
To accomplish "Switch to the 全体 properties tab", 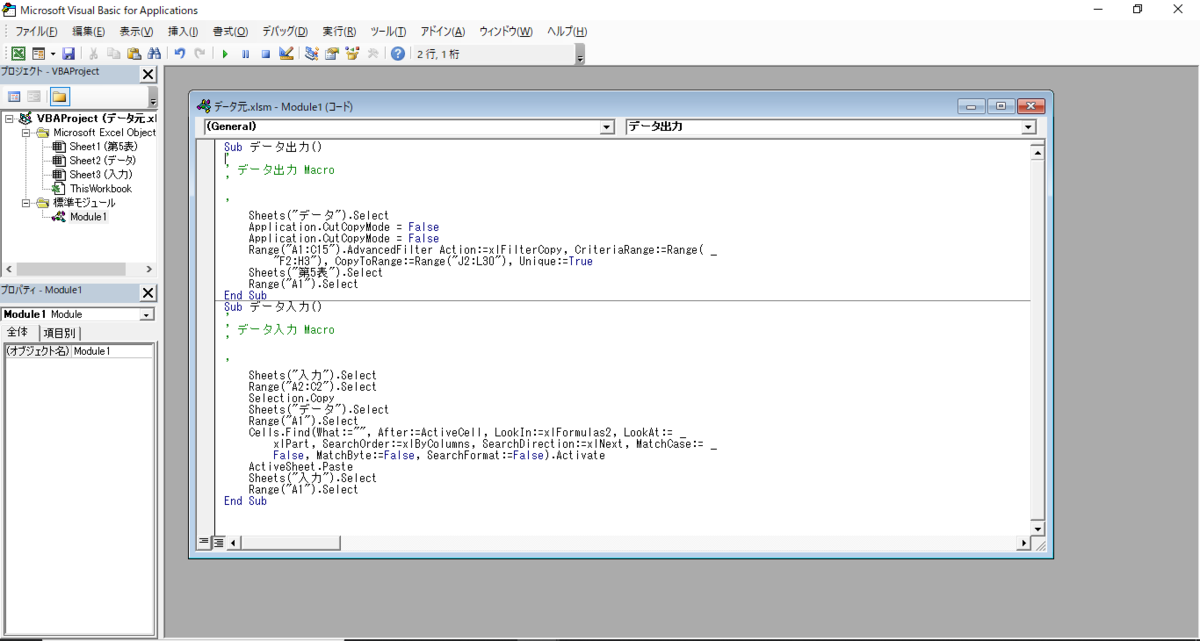I will click(x=19, y=332).
